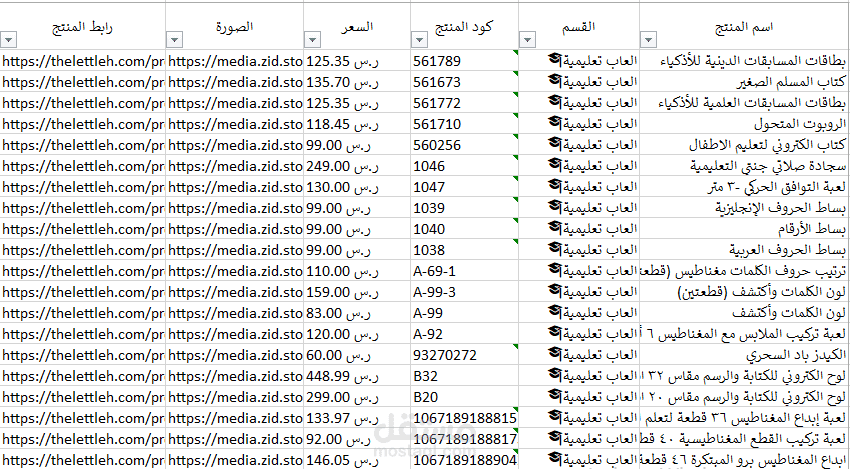Select product code cell B32

[465, 376]
